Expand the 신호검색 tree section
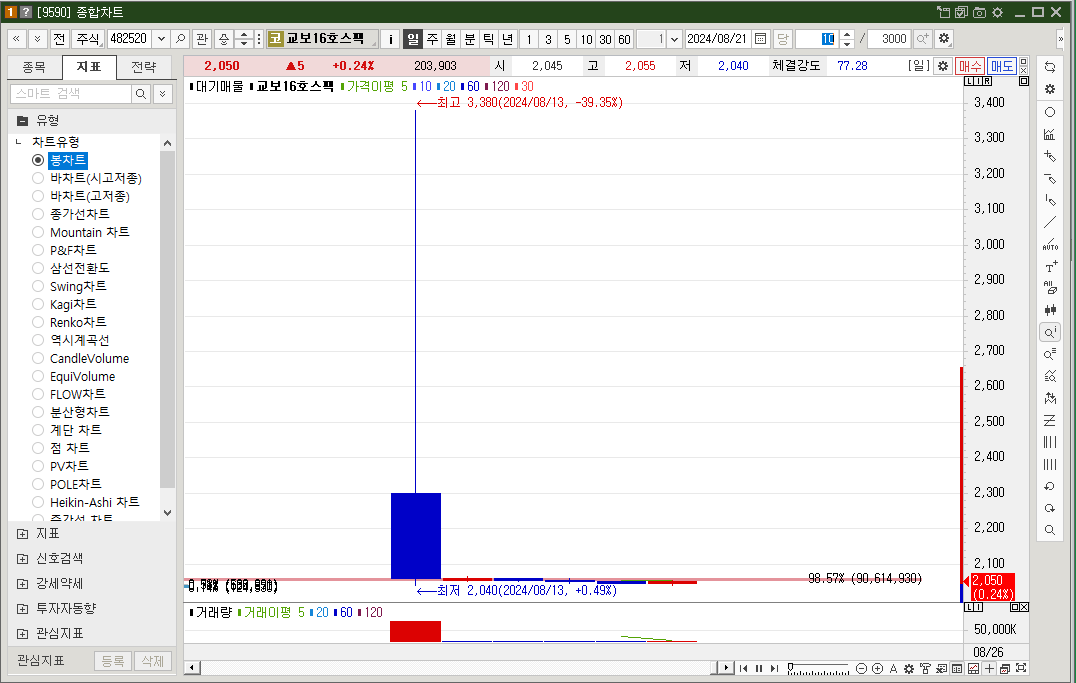The image size is (1076, 683). click(x=23, y=559)
